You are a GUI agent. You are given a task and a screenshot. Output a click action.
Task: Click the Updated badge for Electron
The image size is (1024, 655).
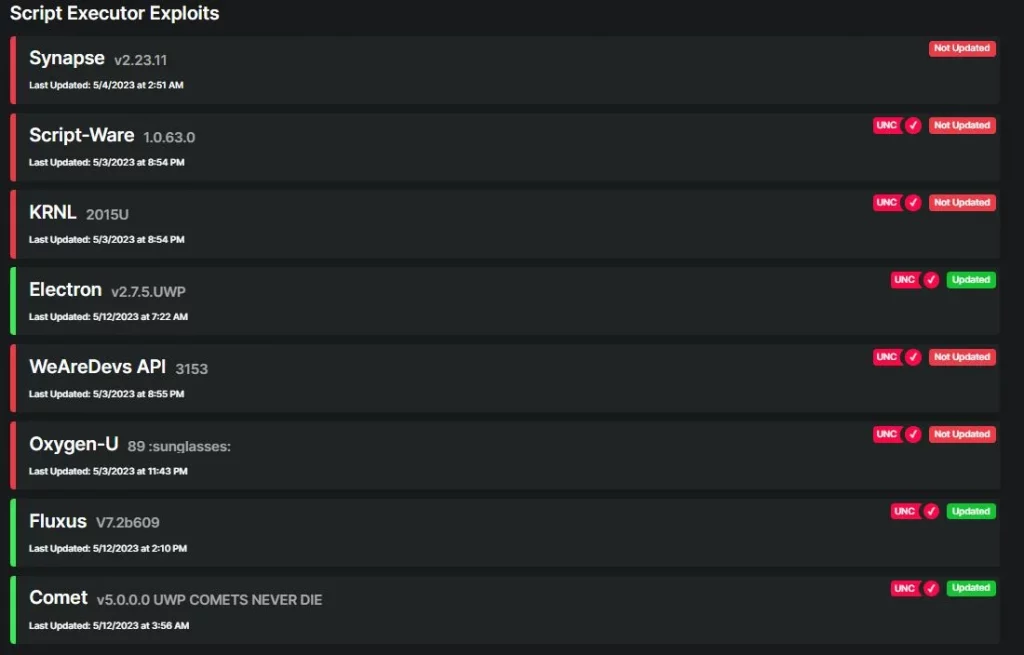tap(970, 280)
